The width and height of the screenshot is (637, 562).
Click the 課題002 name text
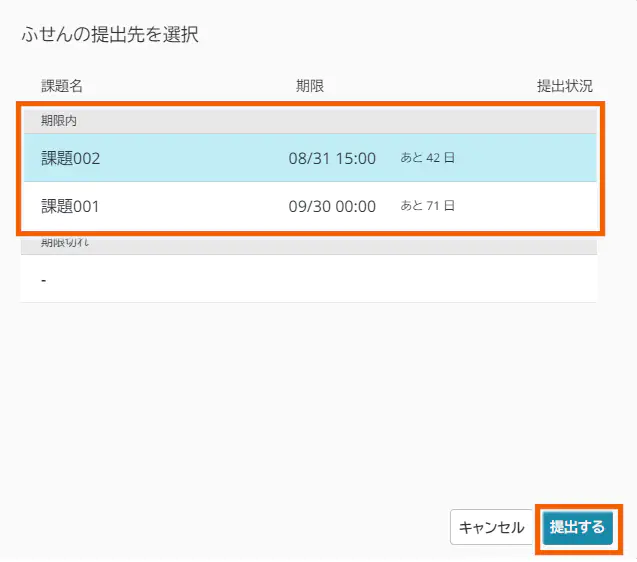[71, 158]
